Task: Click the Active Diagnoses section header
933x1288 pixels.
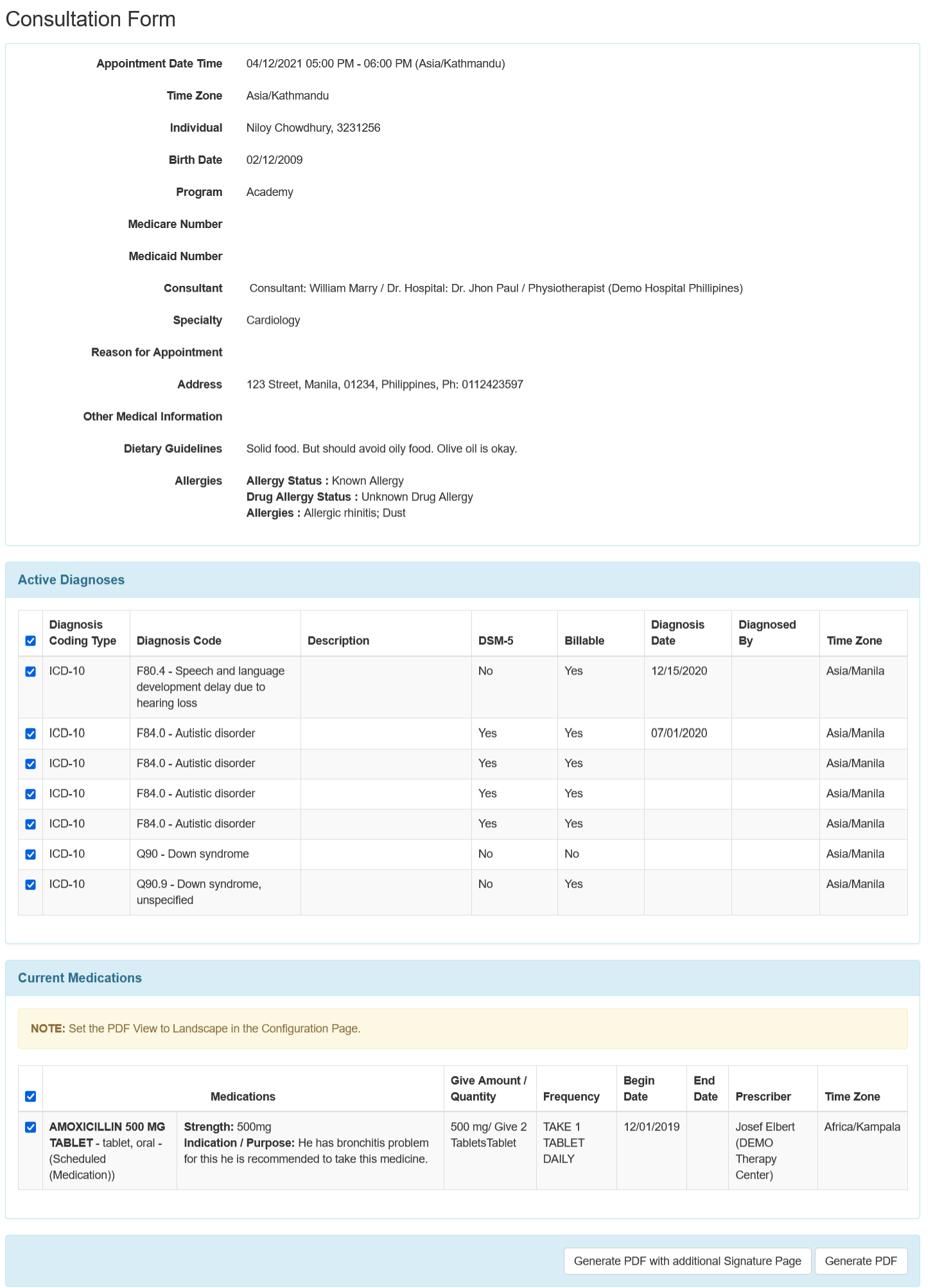Action: coord(71,579)
